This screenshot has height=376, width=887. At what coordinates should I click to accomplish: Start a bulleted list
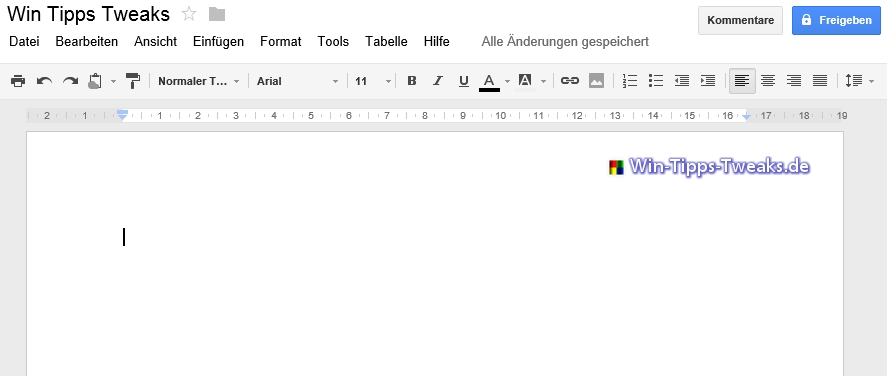(x=656, y=81)
